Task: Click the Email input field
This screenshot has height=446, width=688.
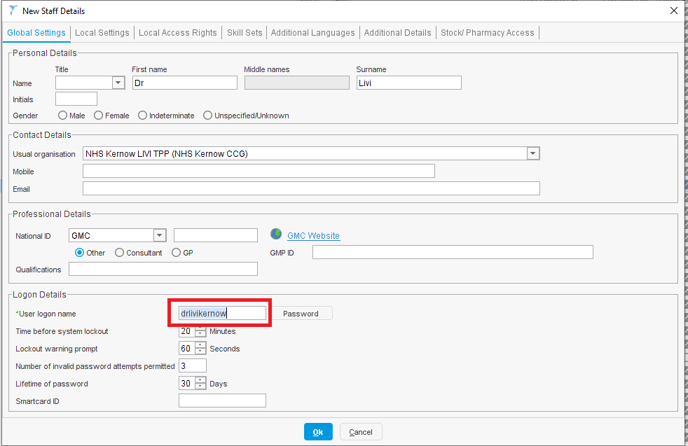Action: click(x=311, y=188)
